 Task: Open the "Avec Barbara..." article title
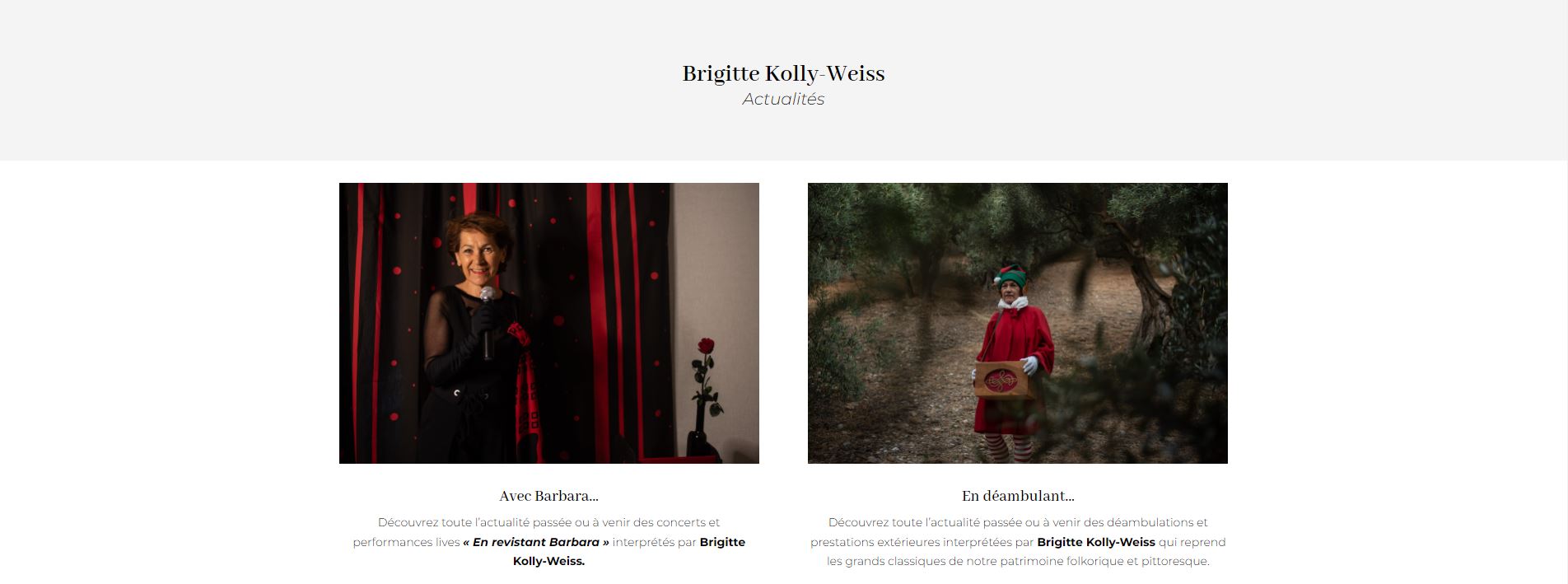pyautogui.click(x=549, y=496)
